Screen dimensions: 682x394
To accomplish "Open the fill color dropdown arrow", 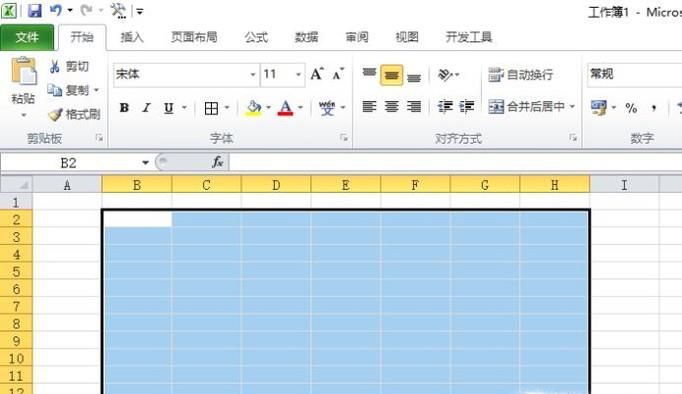I will point(268,107).
